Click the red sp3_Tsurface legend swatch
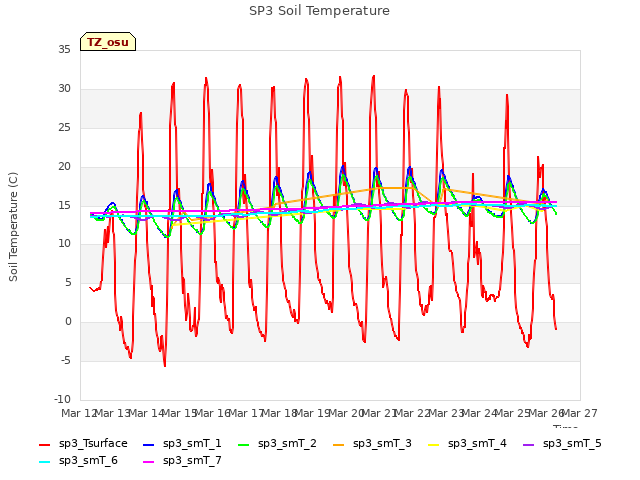Screen dimensions: 640x480 (44, 444)
